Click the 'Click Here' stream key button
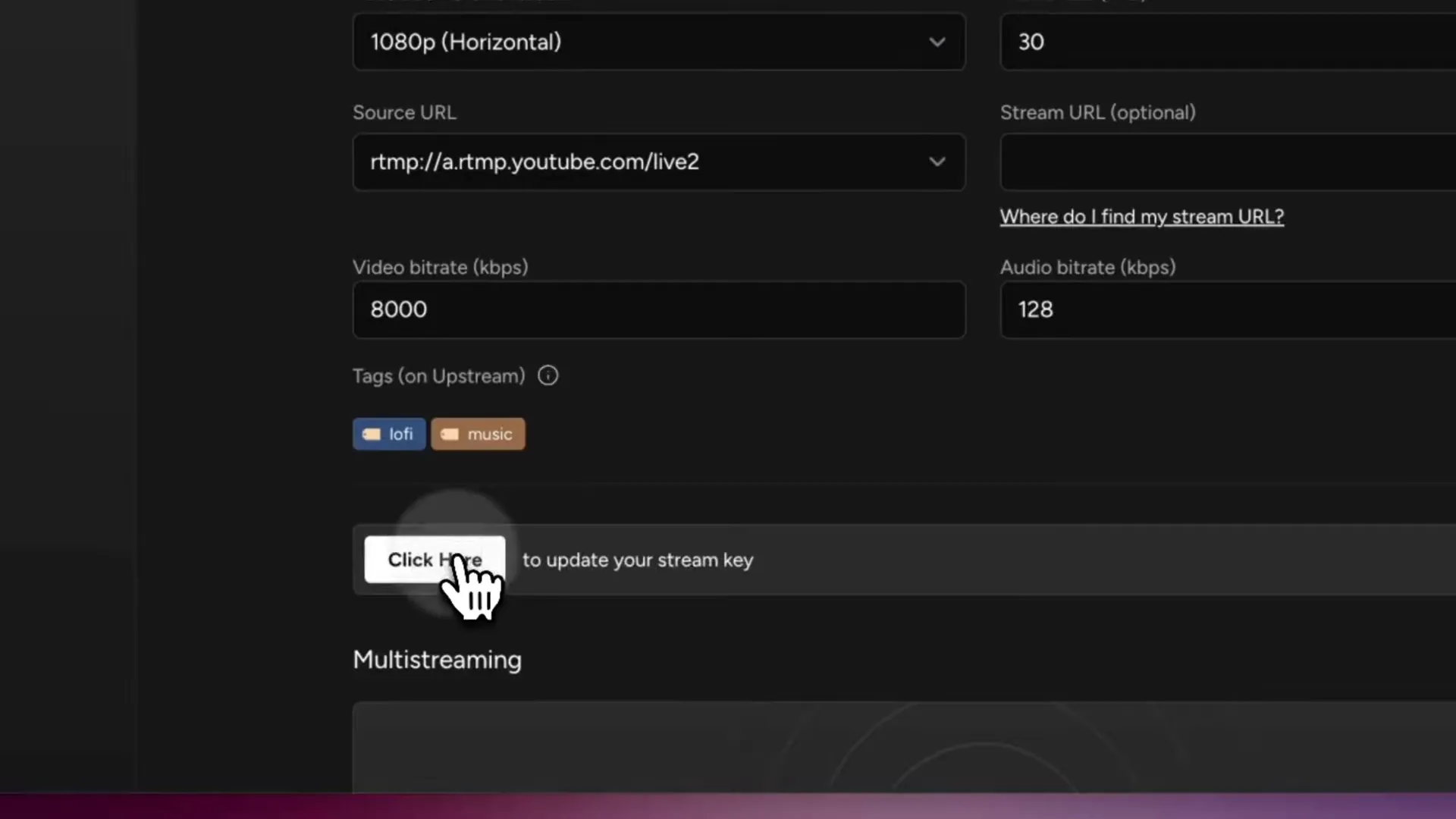Viewport: 1456px width, 819px height. pyautogui.click(x=435, y=560)
